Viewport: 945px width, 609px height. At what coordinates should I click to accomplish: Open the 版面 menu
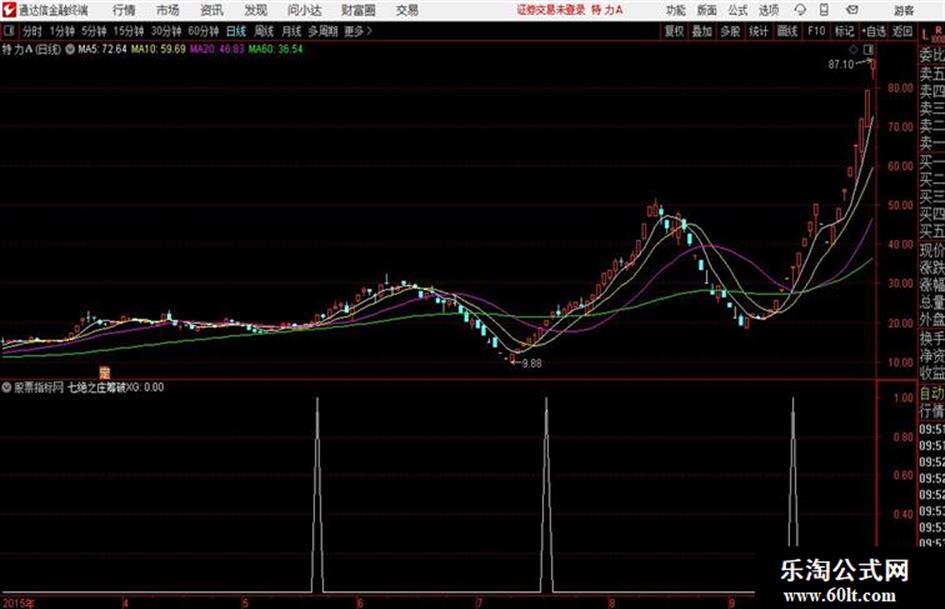[x=707, y=10]
